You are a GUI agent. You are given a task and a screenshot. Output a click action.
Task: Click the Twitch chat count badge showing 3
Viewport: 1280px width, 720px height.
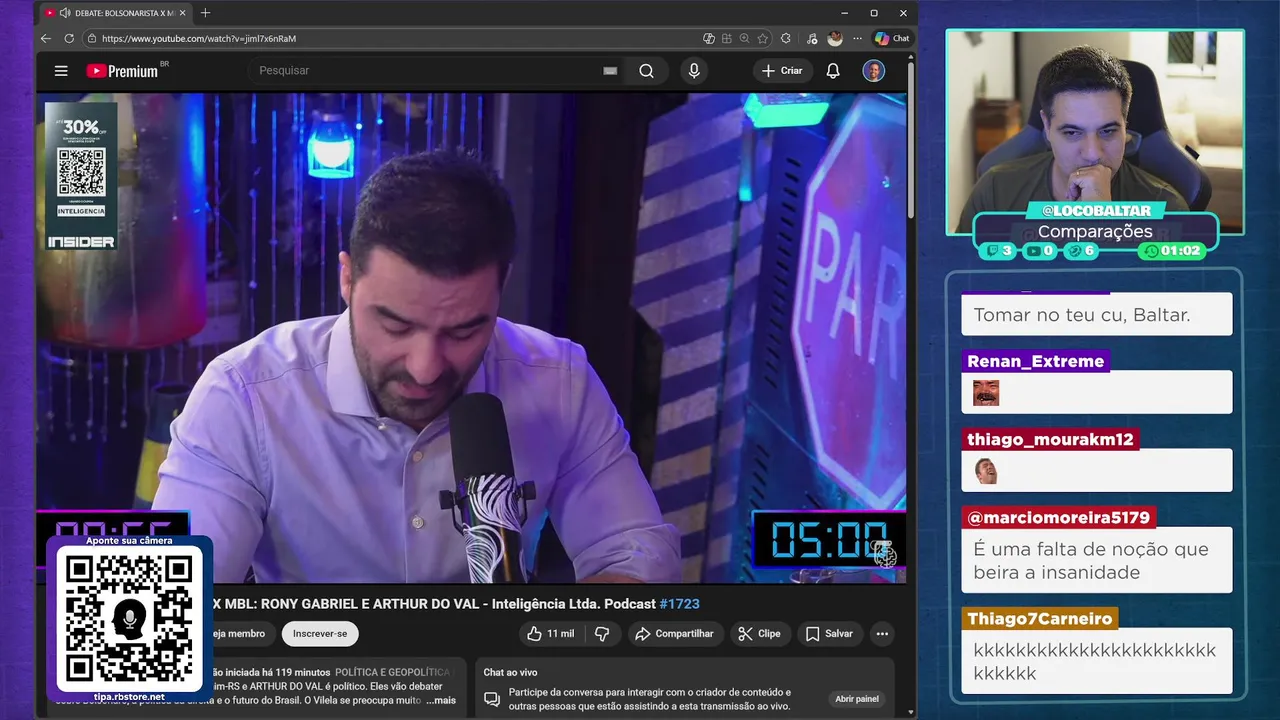coord(998,251)
